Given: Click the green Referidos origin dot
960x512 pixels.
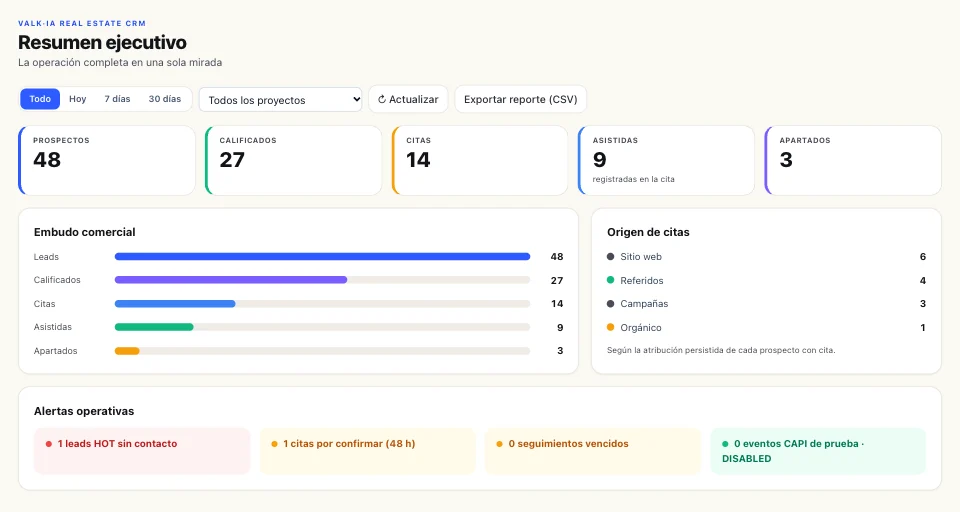Looking at the screenshot, I should (x=610, y=280).
